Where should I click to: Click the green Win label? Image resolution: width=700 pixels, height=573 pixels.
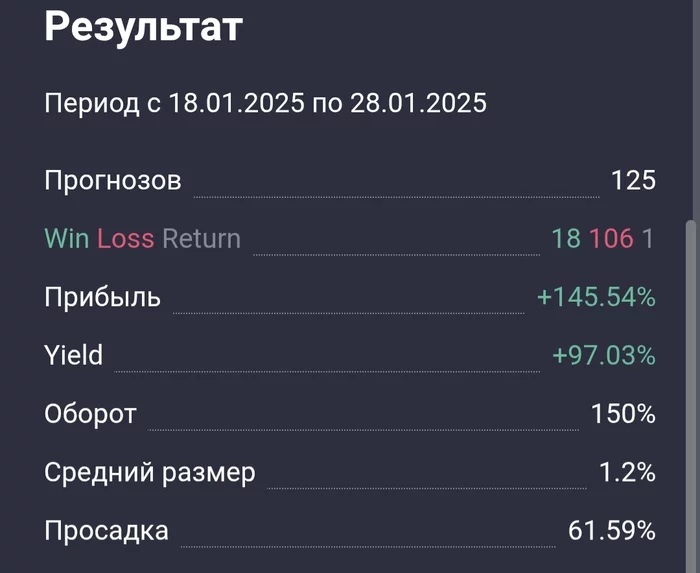click(x=67, y=238)
